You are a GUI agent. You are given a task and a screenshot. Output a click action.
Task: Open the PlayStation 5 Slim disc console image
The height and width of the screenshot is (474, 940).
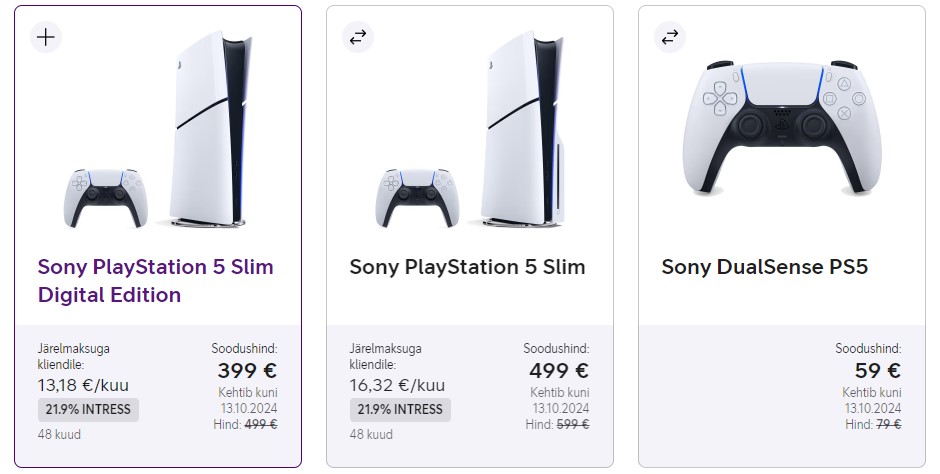[x=470, y=129]
